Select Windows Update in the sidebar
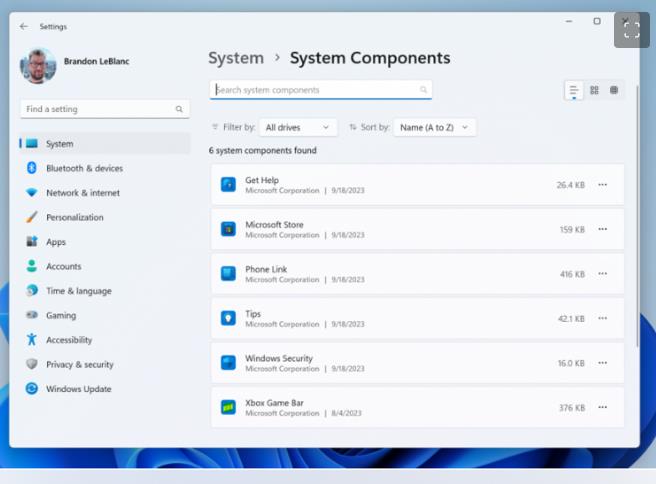The image size is (656, 484). click(x=78, y=389)
